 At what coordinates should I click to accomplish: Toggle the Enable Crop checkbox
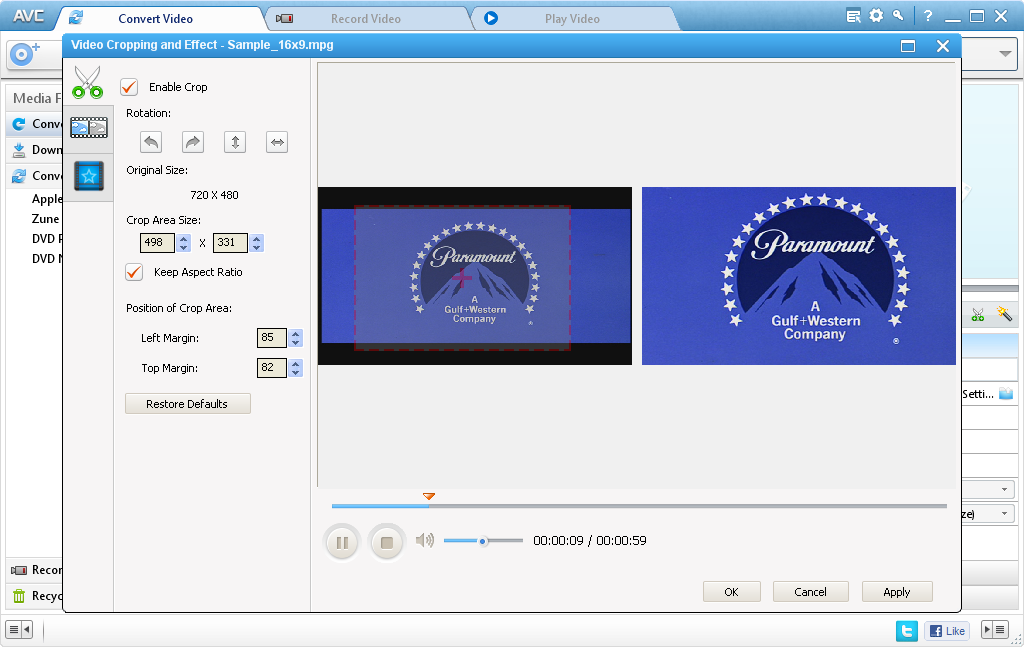[x=129, y=86]
